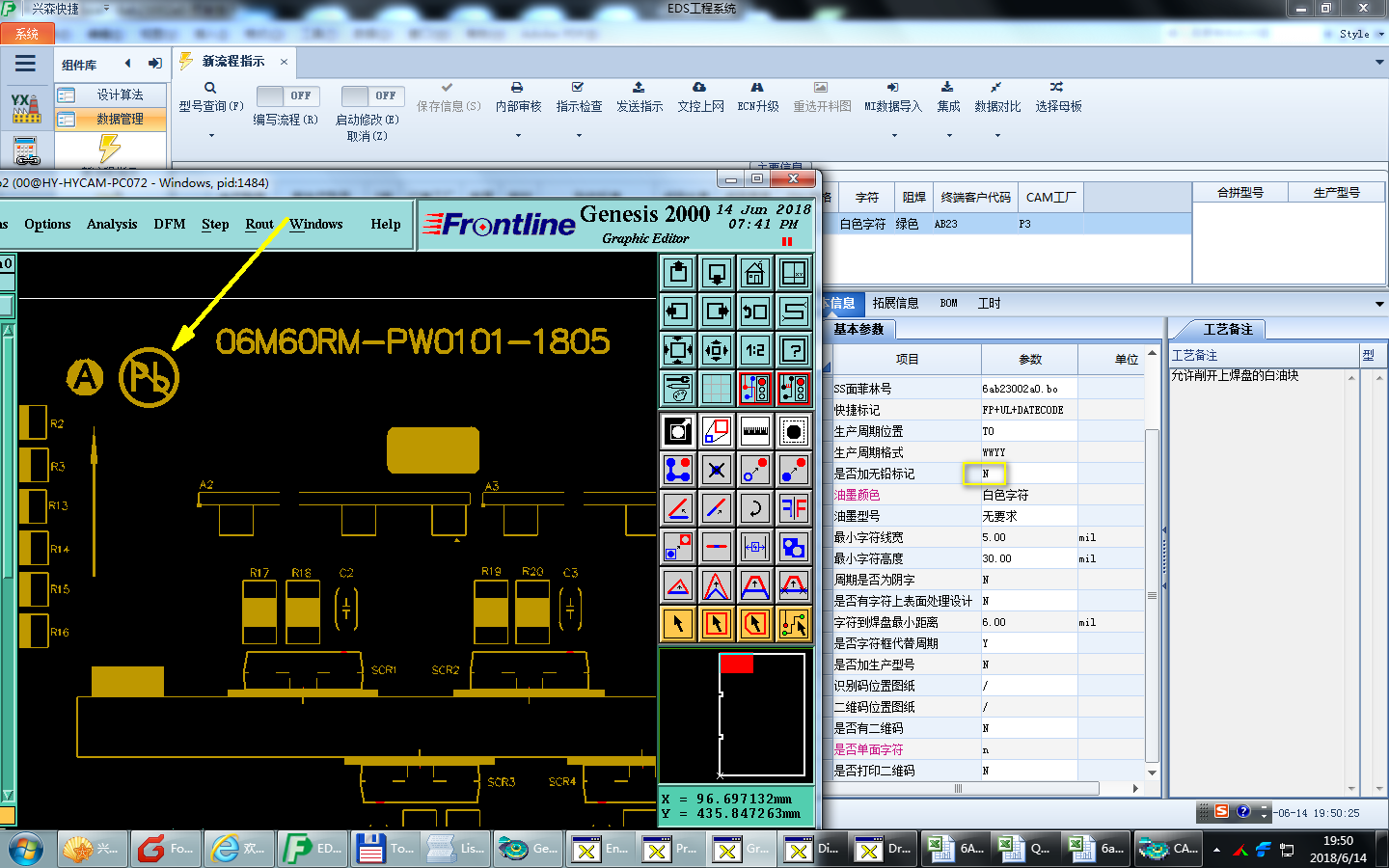Expand dropdown arrow under 集成
1389x868 pixels.
(948, 136)
